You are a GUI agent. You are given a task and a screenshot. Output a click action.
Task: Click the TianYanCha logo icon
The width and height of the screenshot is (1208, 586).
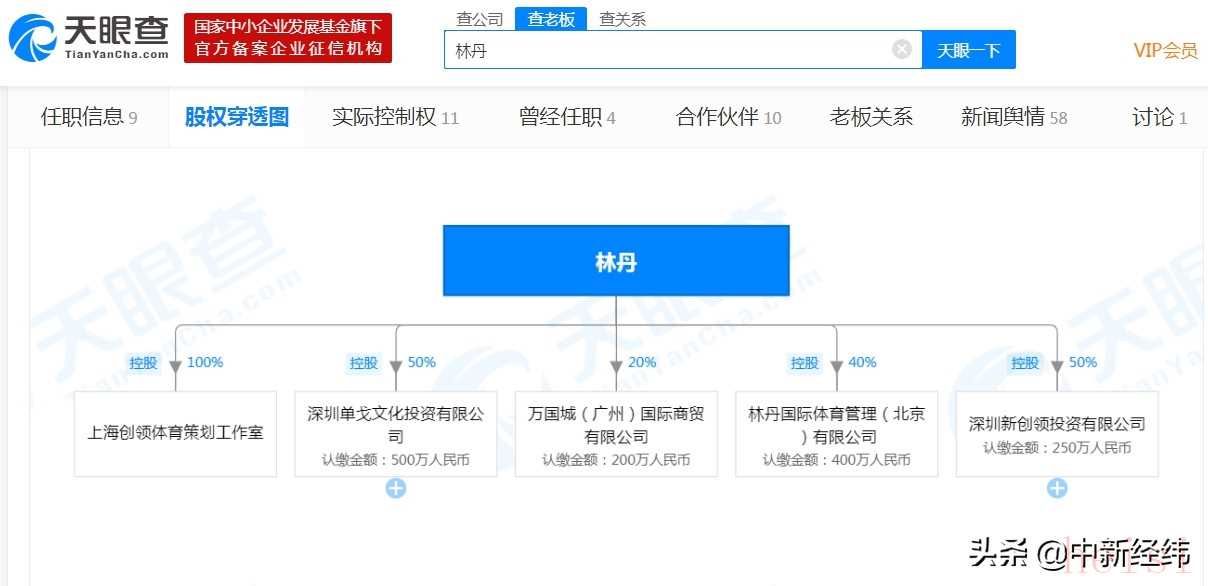32,38
